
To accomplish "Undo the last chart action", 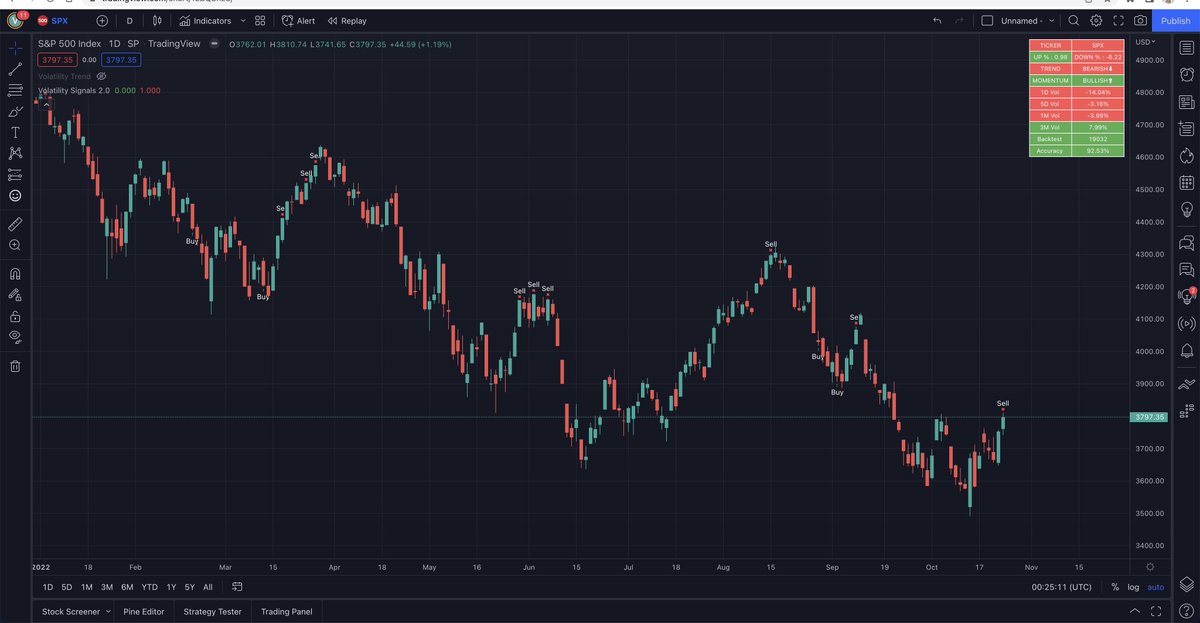I will [937, 20].
